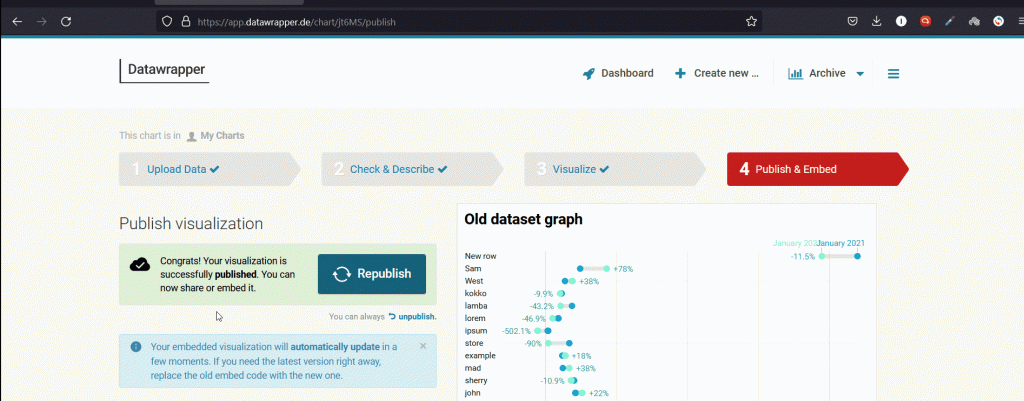Expand the Archive dropdown arrow
Viewport: 1024px width, 401px height.
(x=860, y=74)
